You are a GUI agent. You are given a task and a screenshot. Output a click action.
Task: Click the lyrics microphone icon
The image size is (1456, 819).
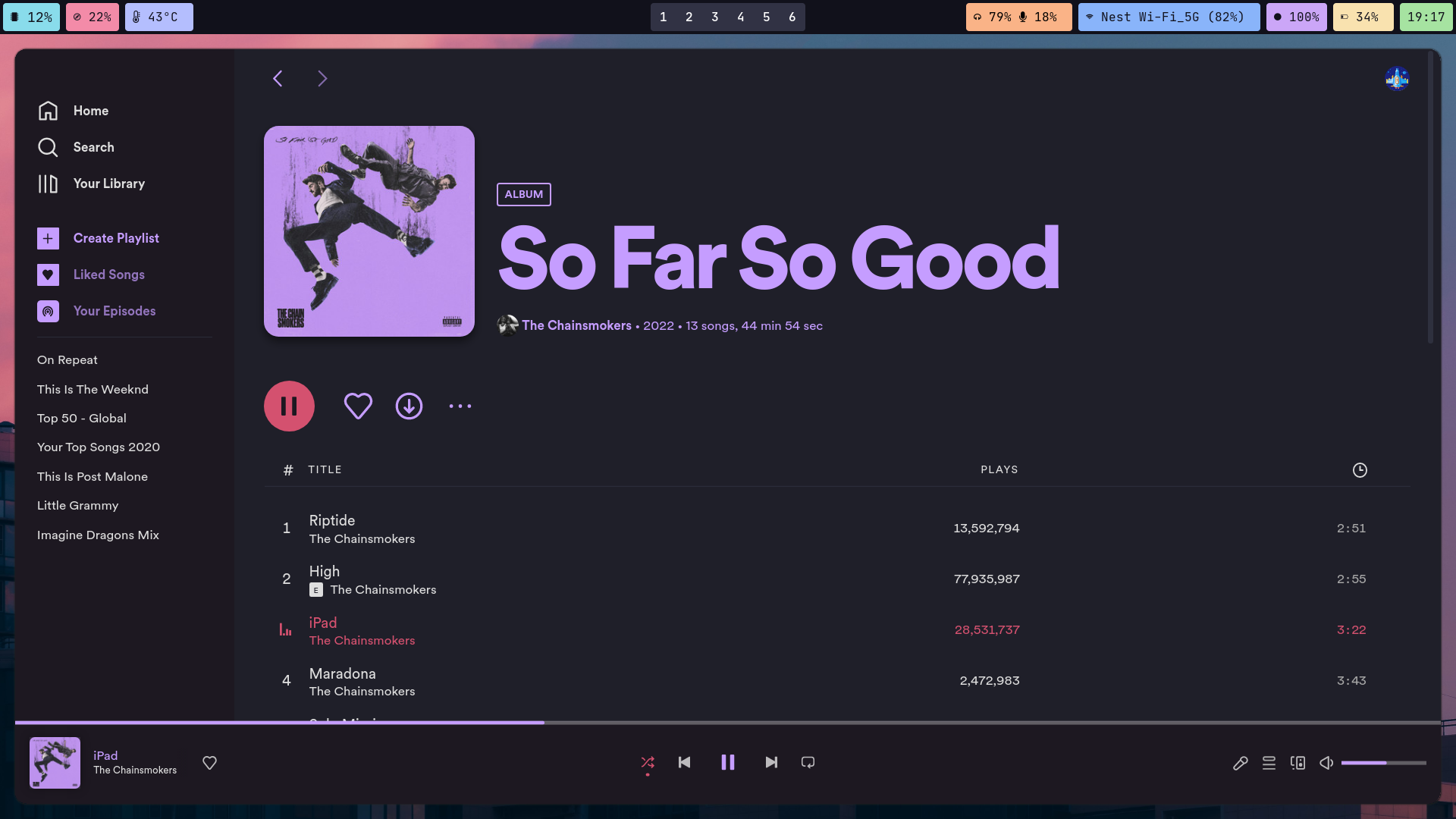[x=1240, y=763]
